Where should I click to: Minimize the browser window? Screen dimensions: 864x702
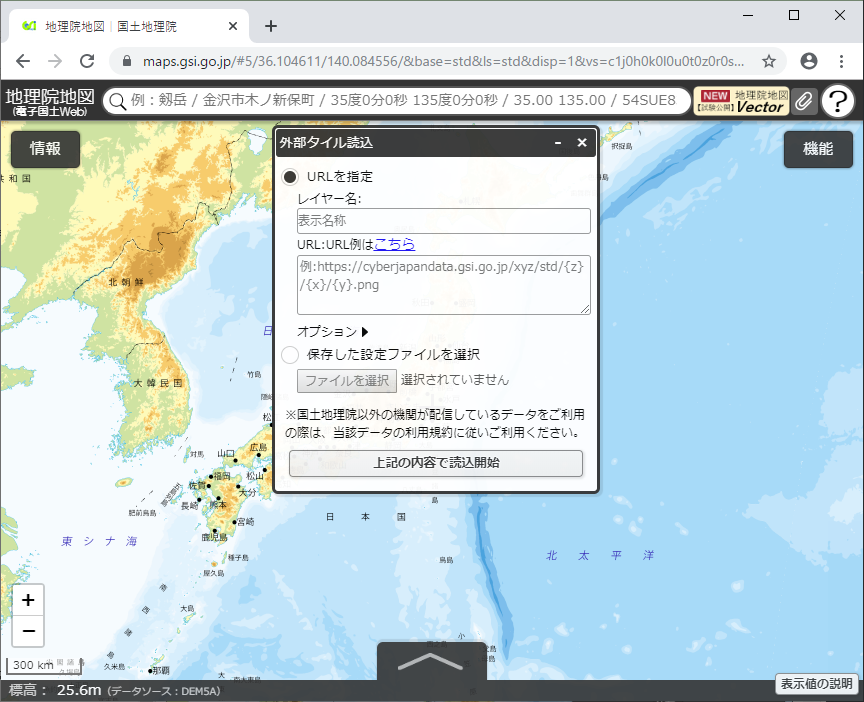(748, 15)
